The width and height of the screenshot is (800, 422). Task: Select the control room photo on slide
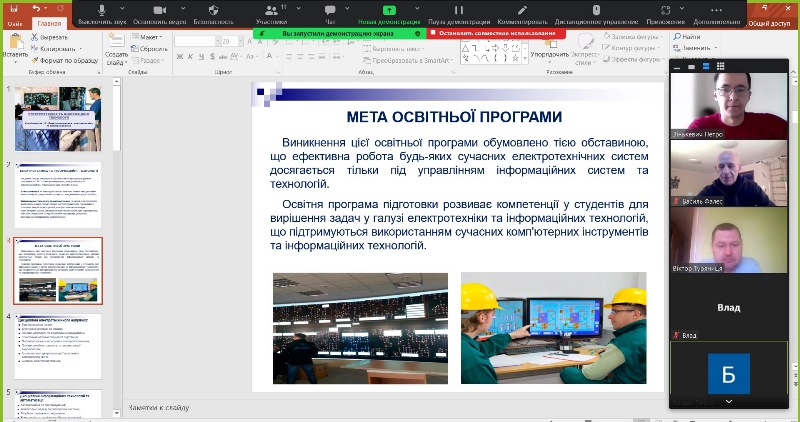click(360, 328)
